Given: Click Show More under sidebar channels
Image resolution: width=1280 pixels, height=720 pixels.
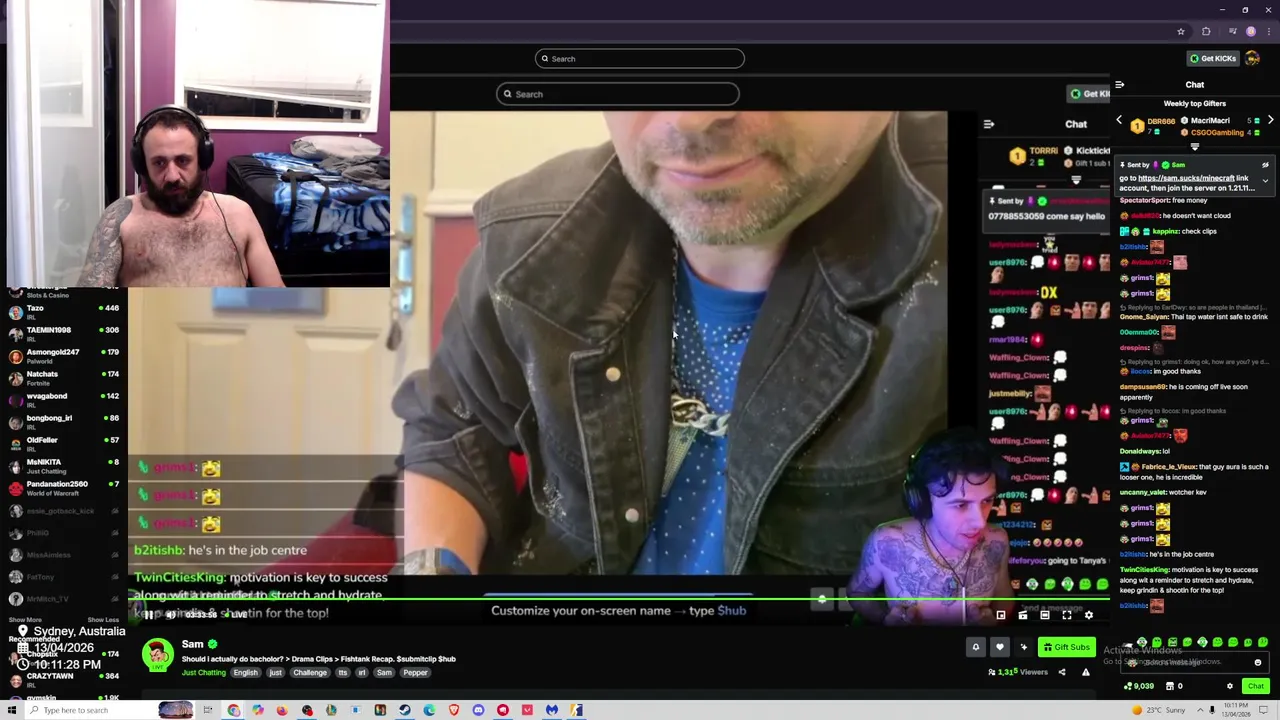Looking at the screenshot, I should pyautogui.click(x=25, y=620).
